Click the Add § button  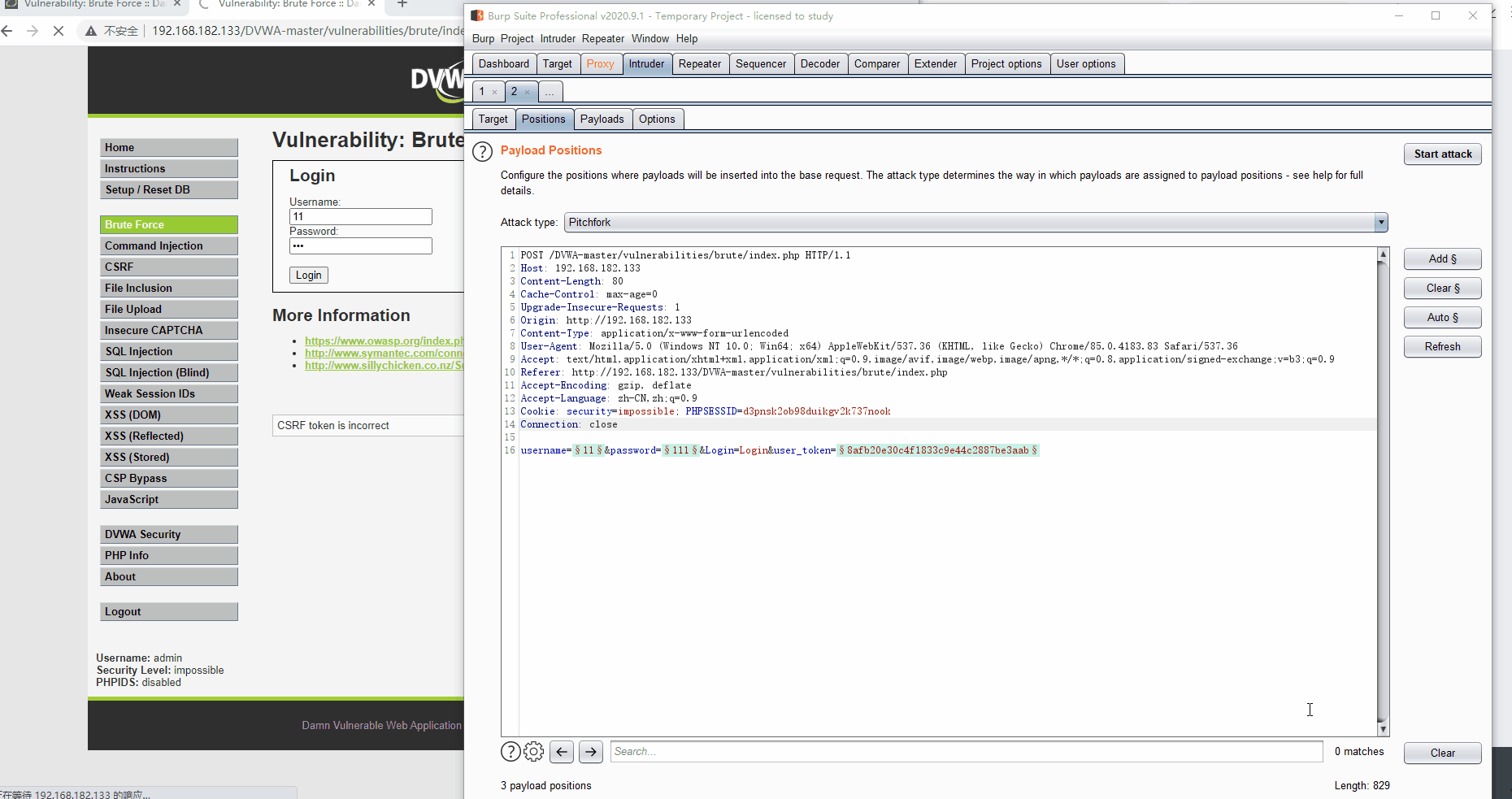(1443, 259)
